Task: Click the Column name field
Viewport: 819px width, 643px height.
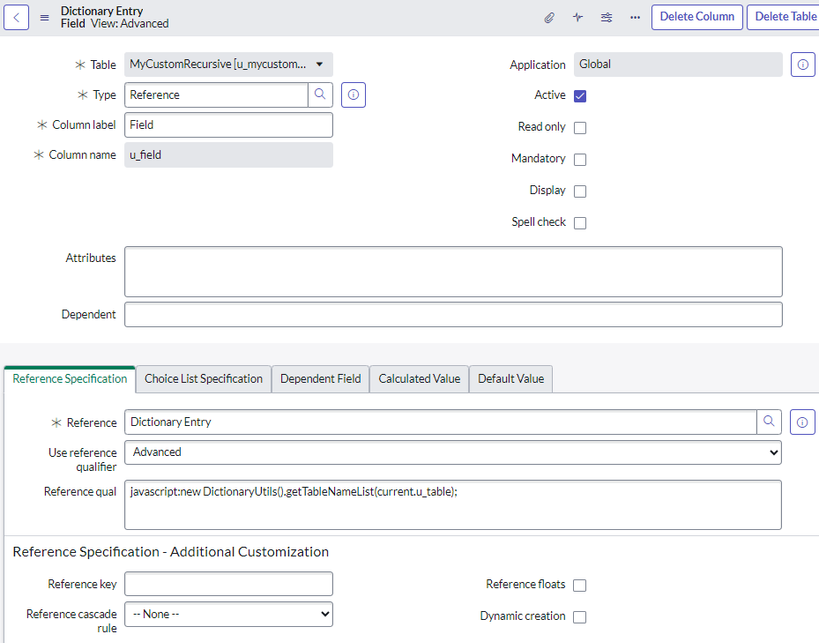Action: pyautogui.click(x=228, y=155)
